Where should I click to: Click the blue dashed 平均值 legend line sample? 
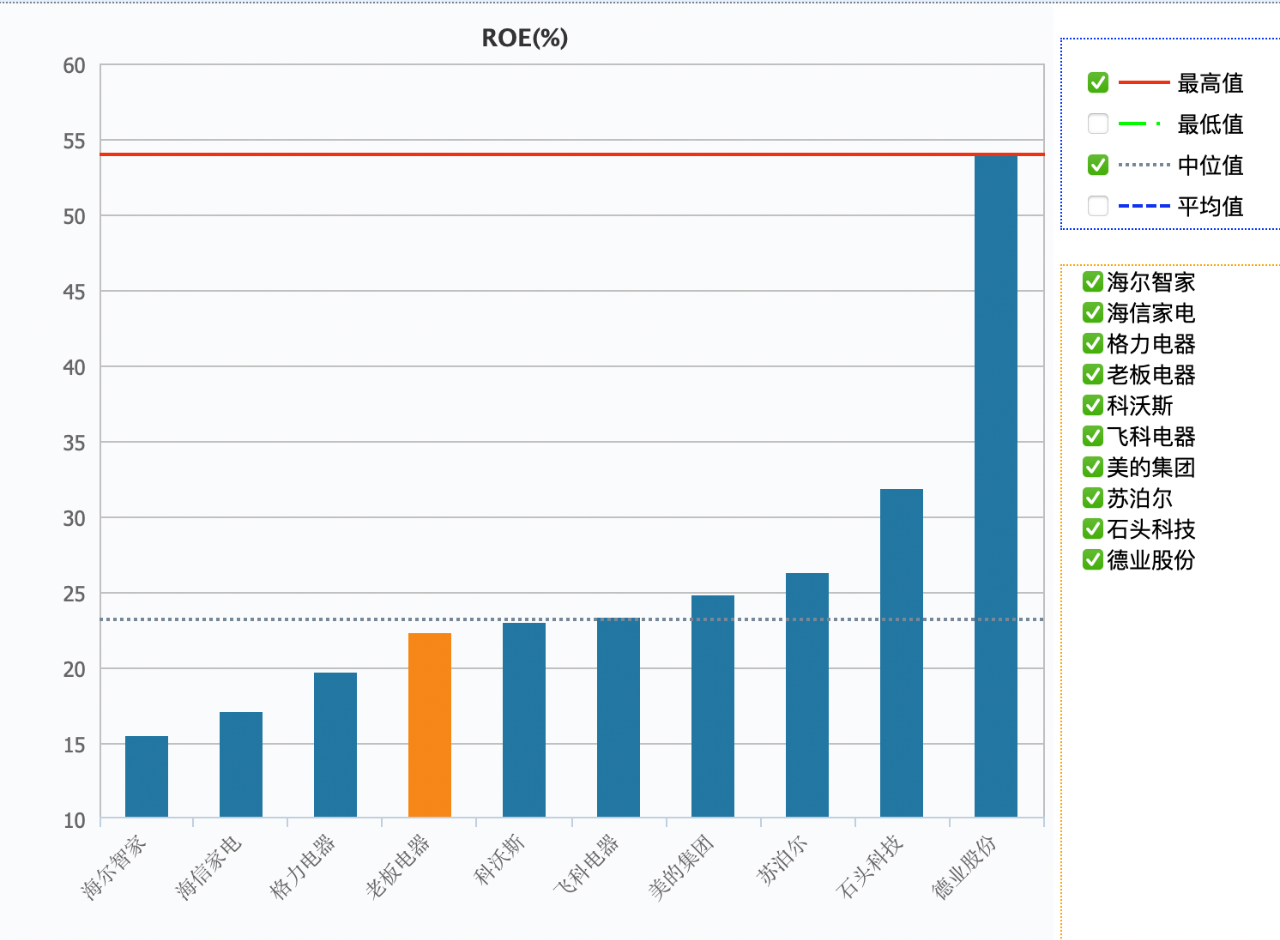pos(1143,206)
